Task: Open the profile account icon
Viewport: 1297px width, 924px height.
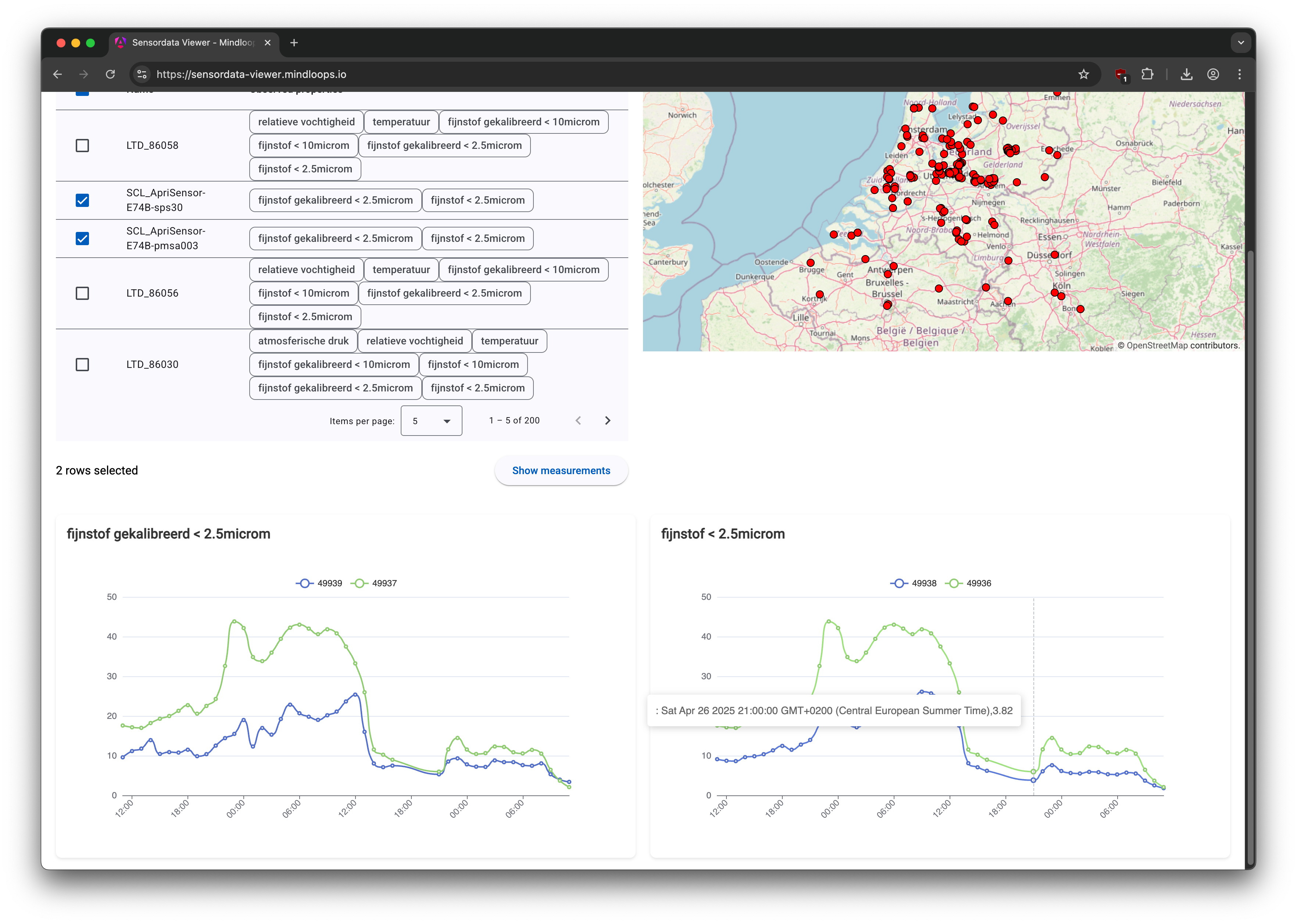Action: pos(1213,75)
